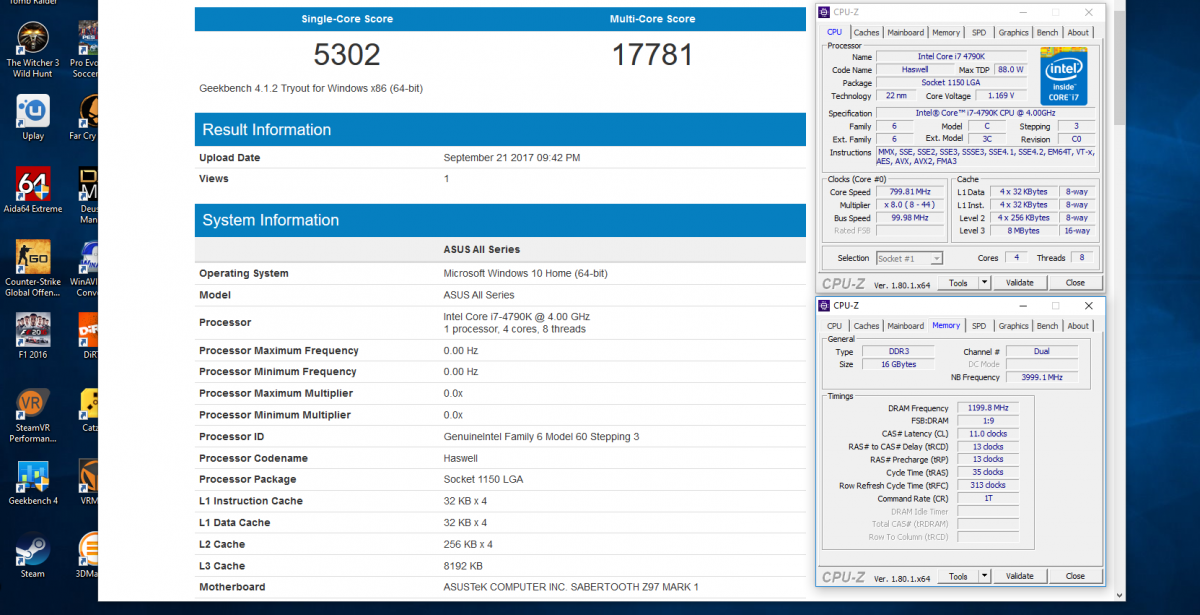The image size is (1200, 615).
Task: Launch Aida64 Extreme from the desktop
Action: (x=33, y=191)
